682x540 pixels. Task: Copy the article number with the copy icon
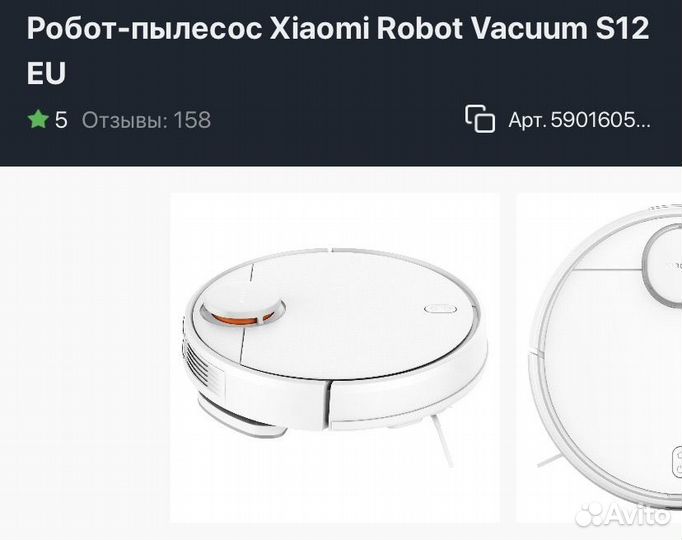point(480,118)
